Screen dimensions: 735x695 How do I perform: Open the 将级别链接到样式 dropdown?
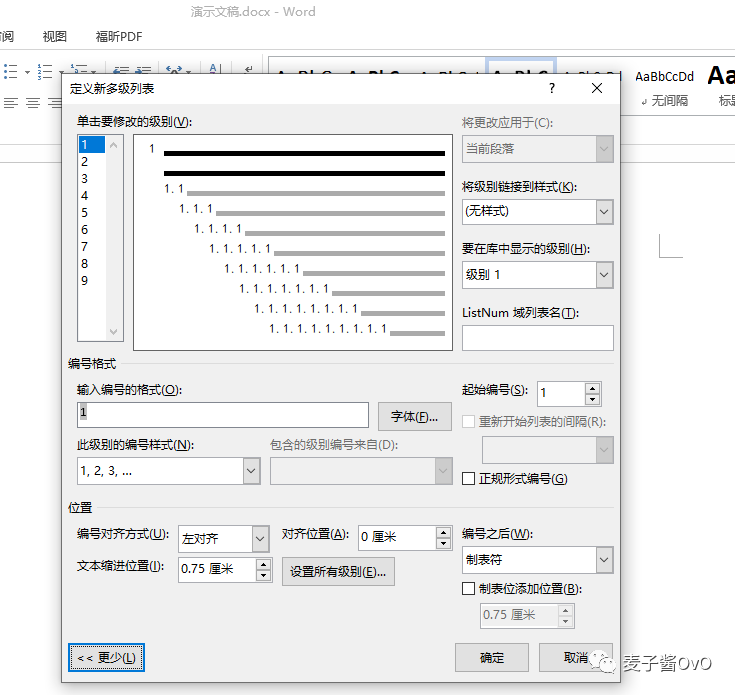point(604,212)
